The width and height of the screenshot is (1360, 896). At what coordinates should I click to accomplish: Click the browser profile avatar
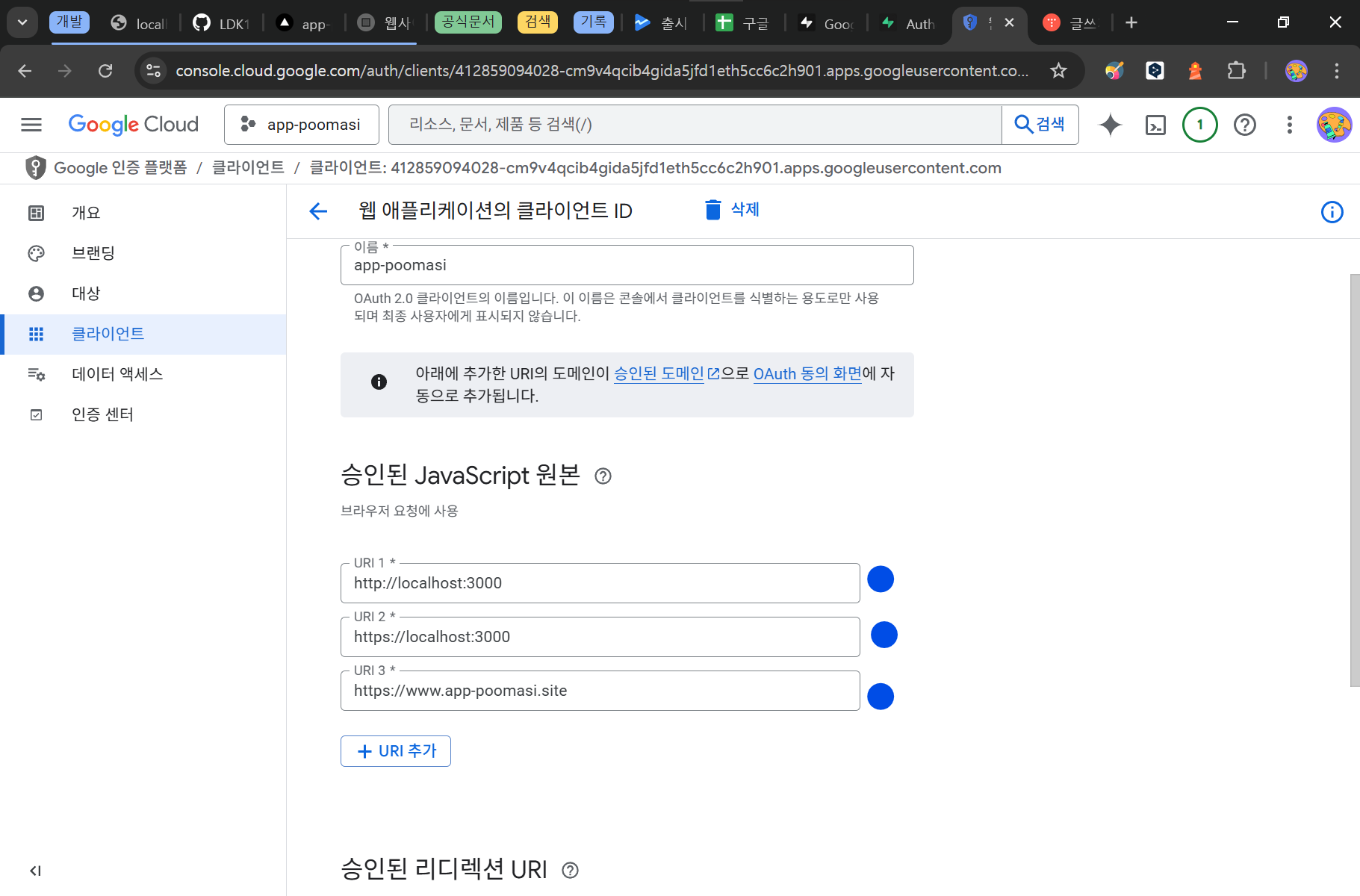(x=1297, y=71)
